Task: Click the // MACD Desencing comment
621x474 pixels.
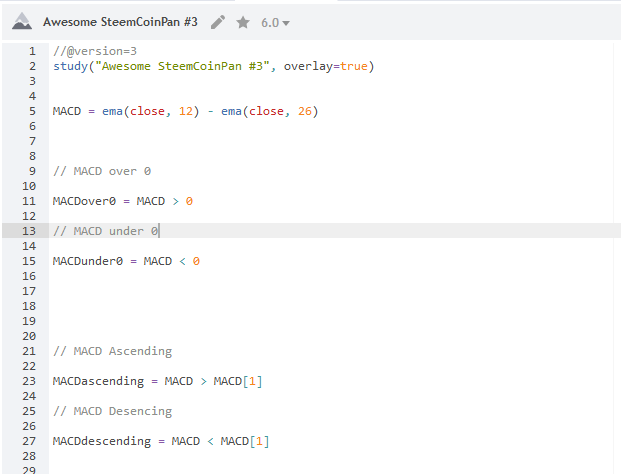Action: 113,411
